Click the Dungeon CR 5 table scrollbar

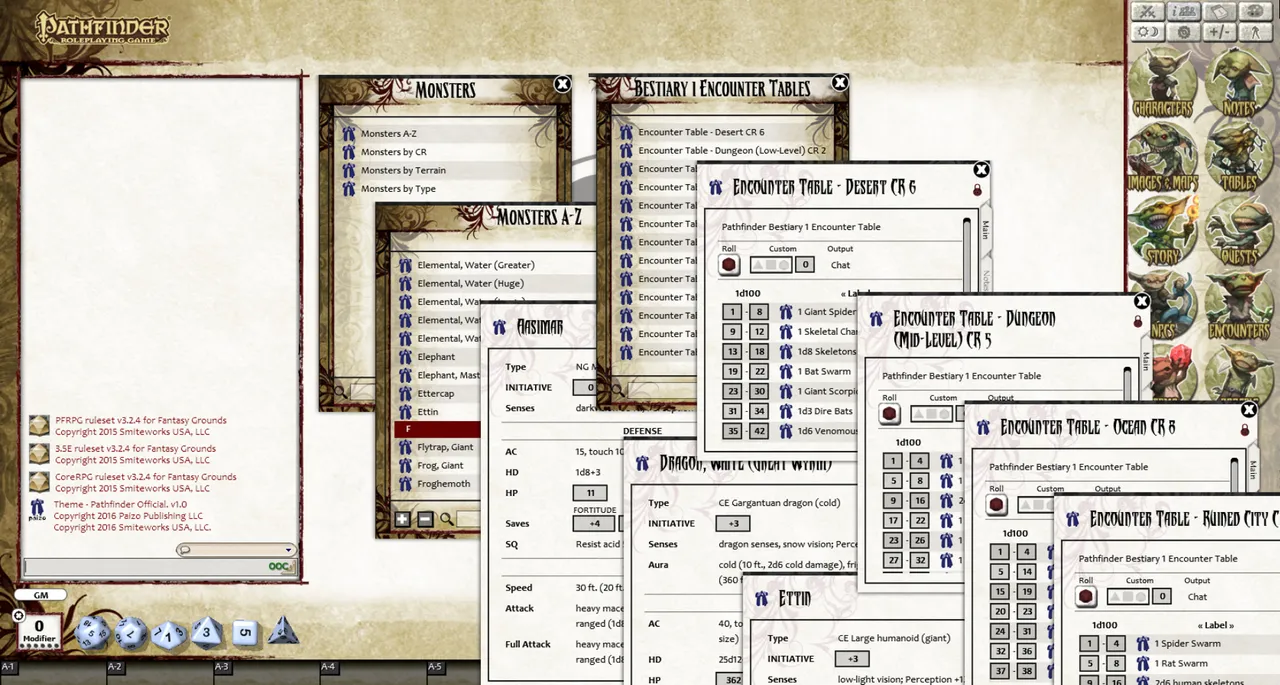click(x=1128, y=384)
